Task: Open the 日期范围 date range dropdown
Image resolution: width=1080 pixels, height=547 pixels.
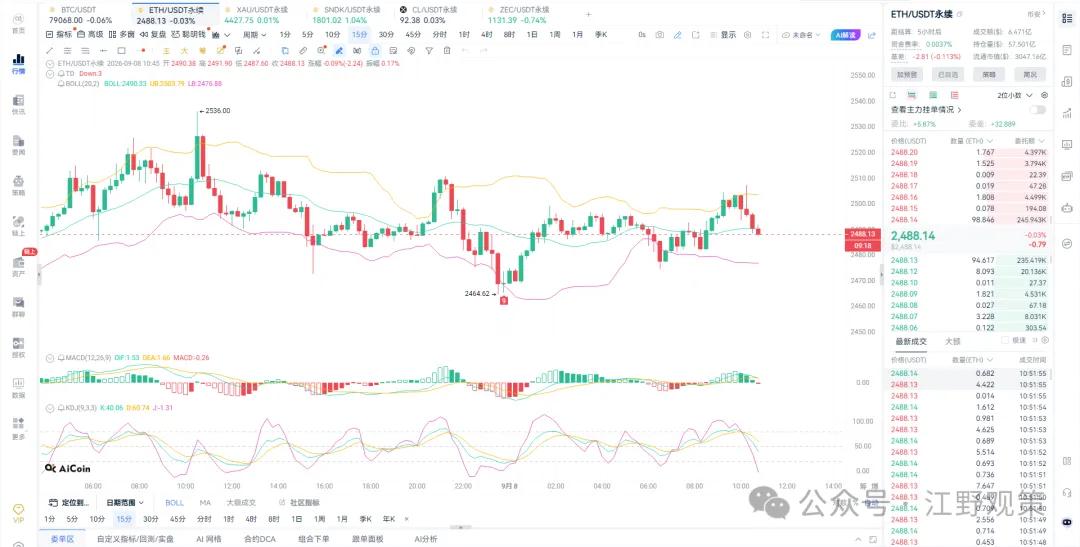Action: 125,502
